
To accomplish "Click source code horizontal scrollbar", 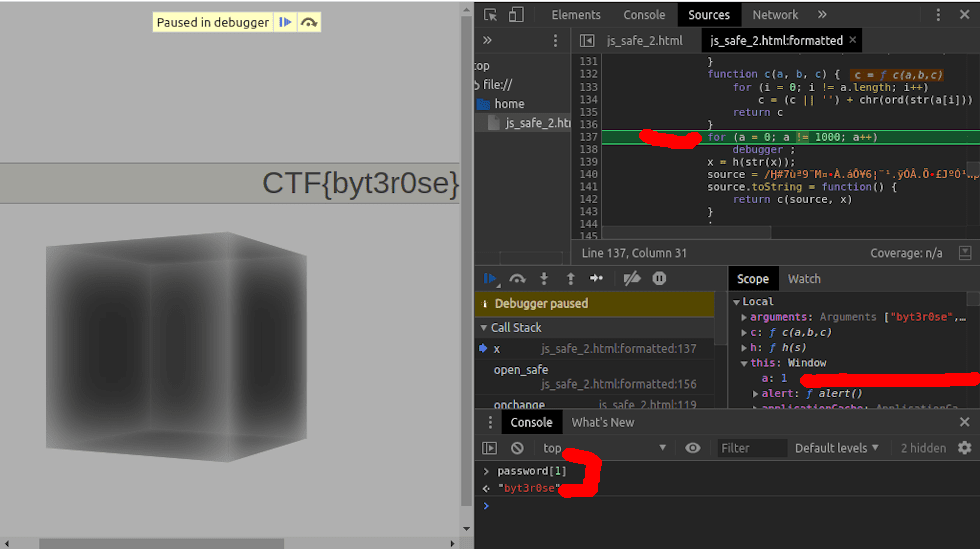I will pyautogui.click(x=686, y=233).
